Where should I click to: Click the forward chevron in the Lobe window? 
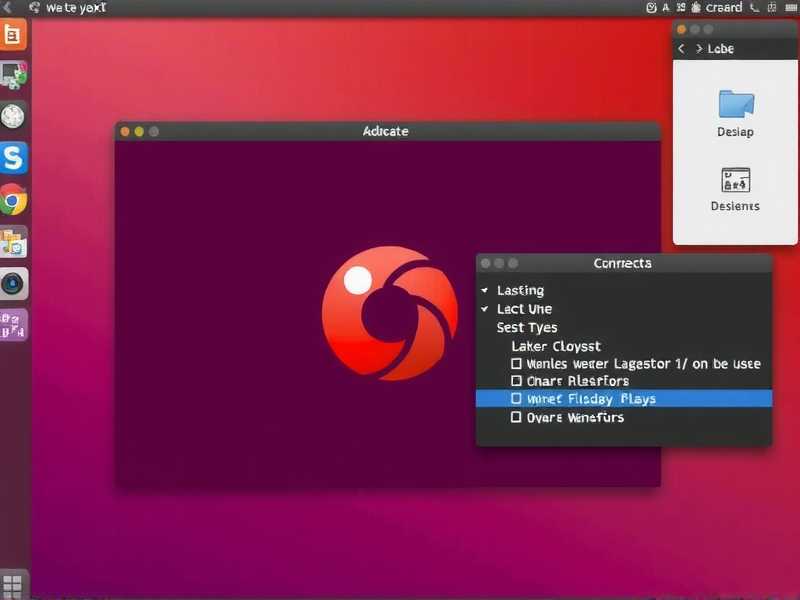(x=698, y=47)
